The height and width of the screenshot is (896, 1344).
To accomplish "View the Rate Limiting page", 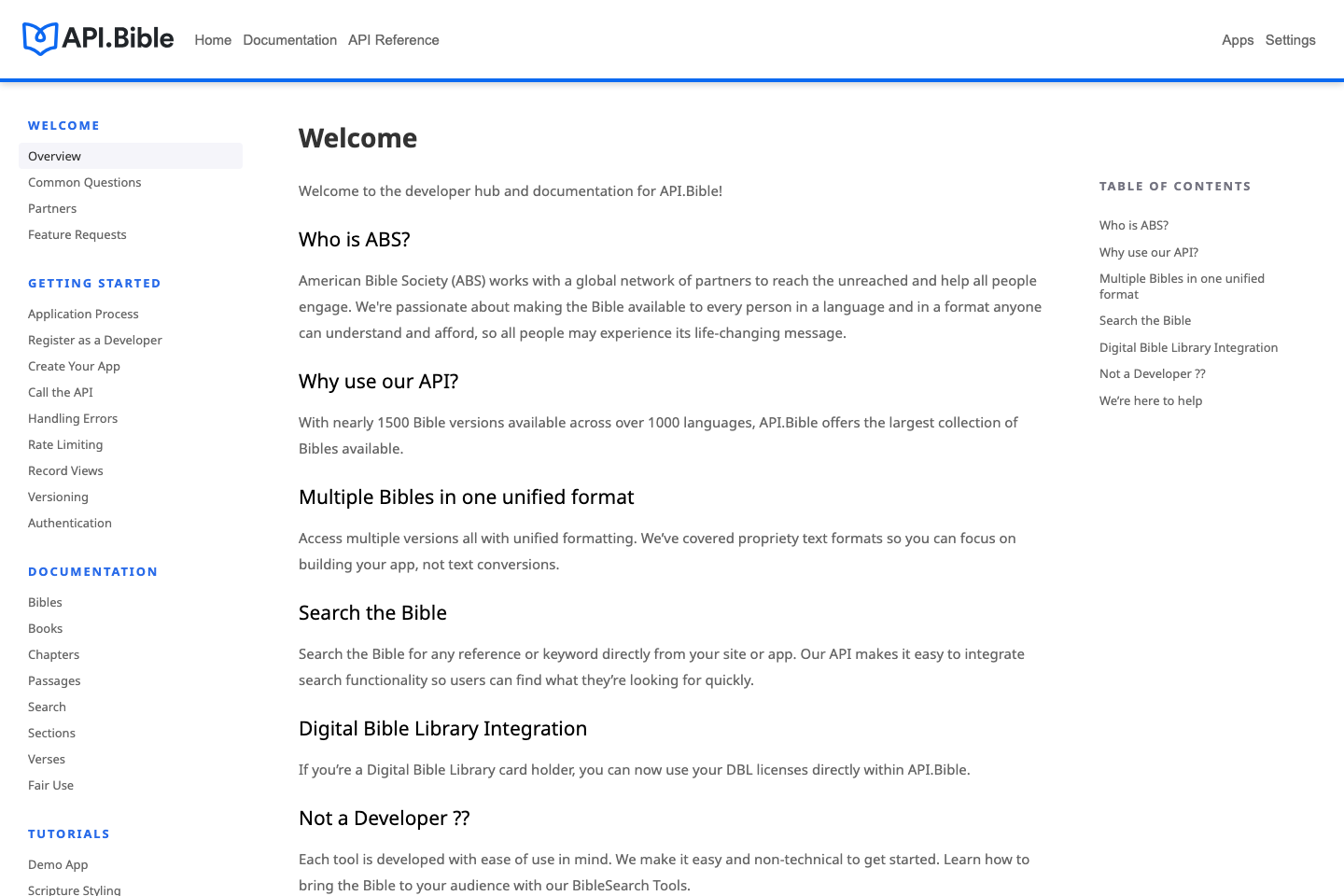I will [x=65, y=444].
